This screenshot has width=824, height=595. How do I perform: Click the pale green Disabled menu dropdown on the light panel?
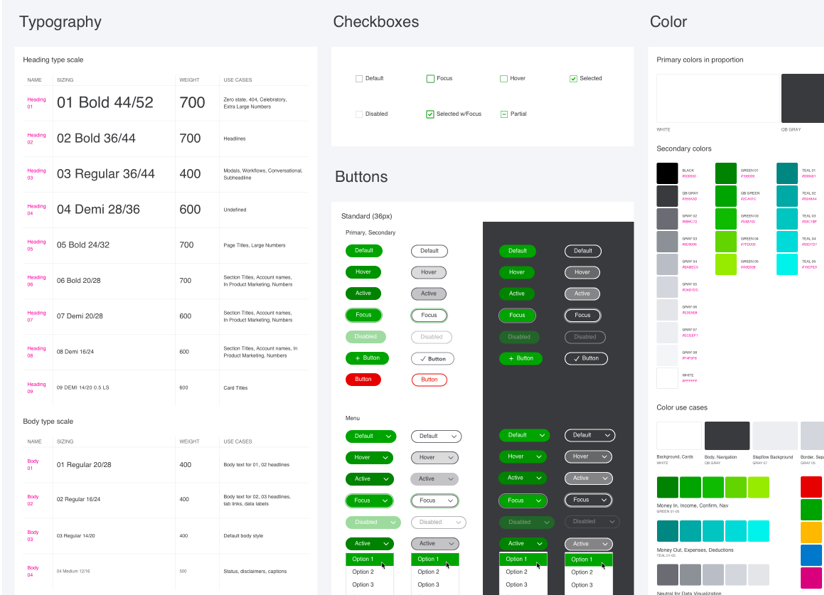click(x=373, y=522)
